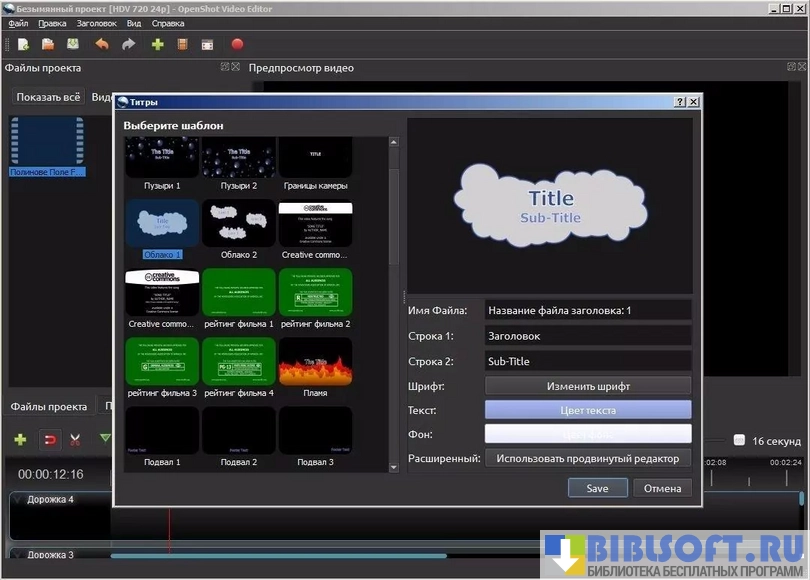Click the Undo arrow icon

point(101,44)
